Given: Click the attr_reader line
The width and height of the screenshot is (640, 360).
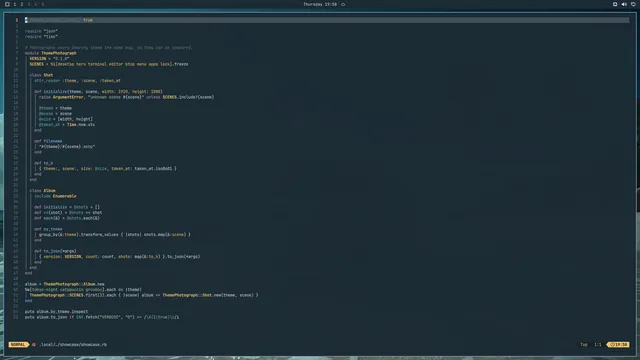Looking at the screenshot, I should (77, 80).
